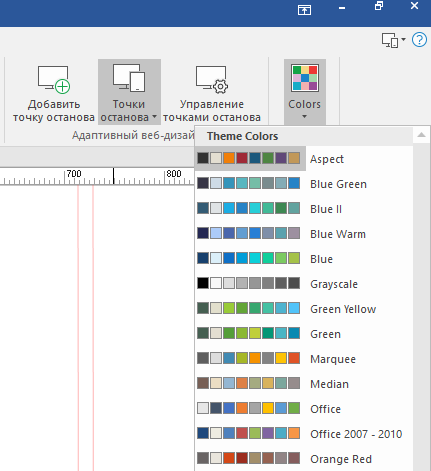This screenshot has width=431, height=471.
Task: Open the Manage Breakpoints gear monitor icon
Action: pyautogui.click(x=212, y=79)
